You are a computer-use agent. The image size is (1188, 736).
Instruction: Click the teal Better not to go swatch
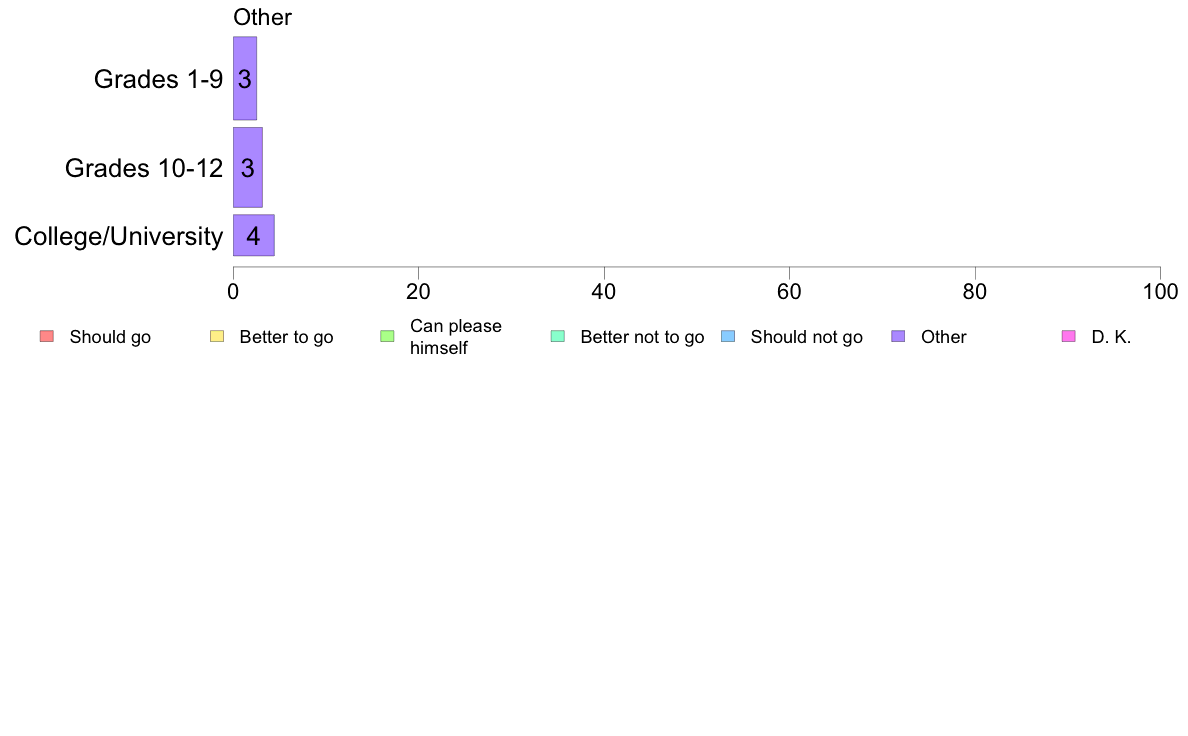click(558, 337)
